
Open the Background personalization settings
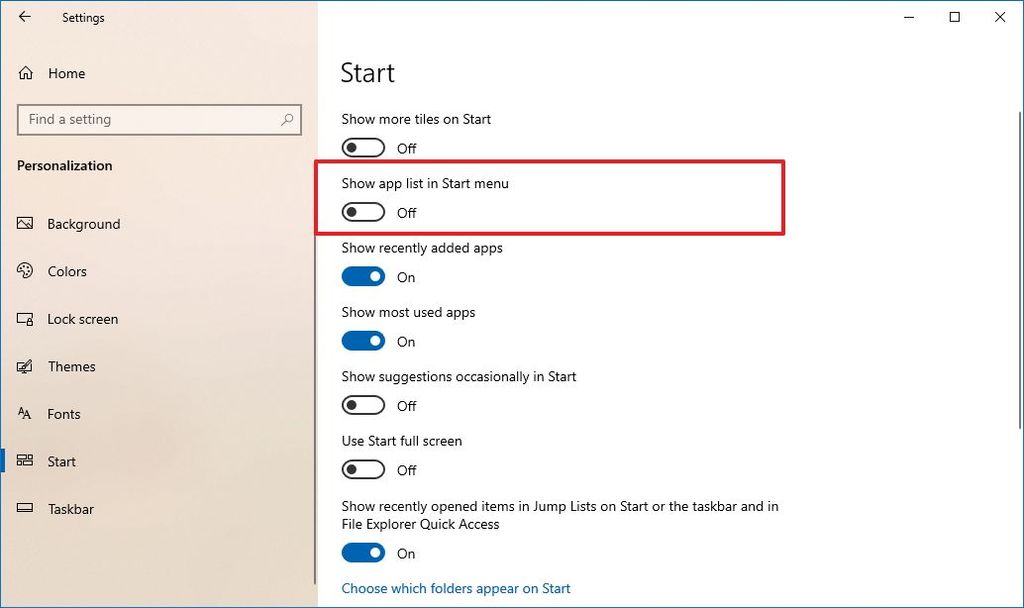[x=84, y=224]
